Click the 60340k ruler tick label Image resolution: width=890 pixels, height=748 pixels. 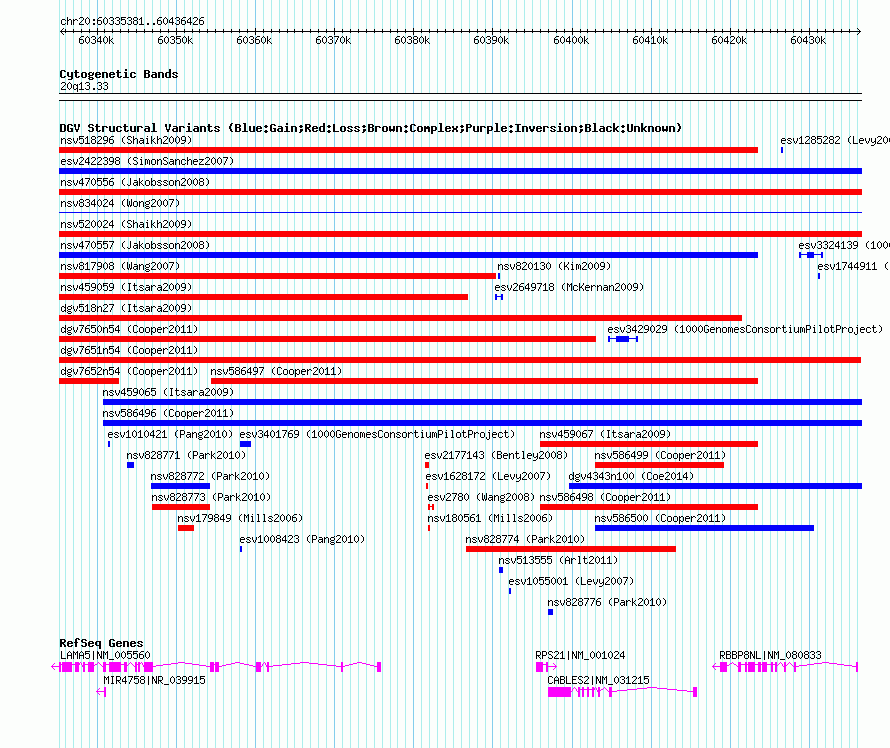click(96, 40)
